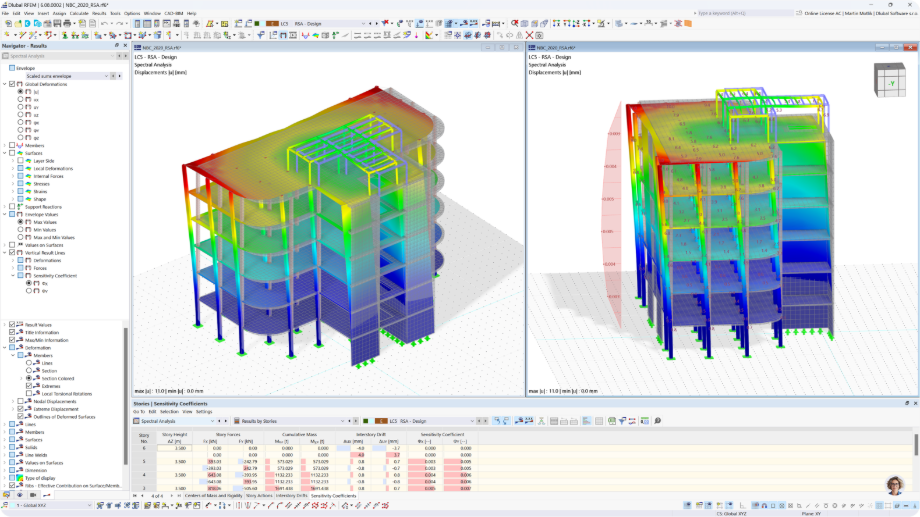Click the brown E swatch beside LCS dropdown
Image resolution: width=920 pixels, height=517 pixels.
(272, 23)
